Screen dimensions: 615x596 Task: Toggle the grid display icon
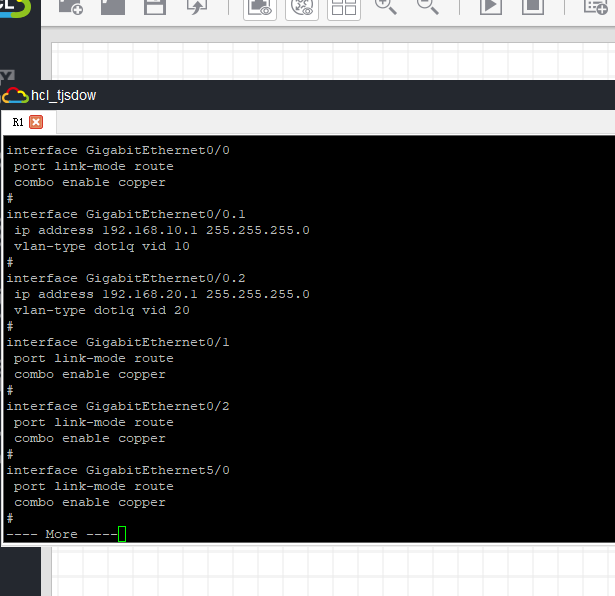(x=344, y=8)
